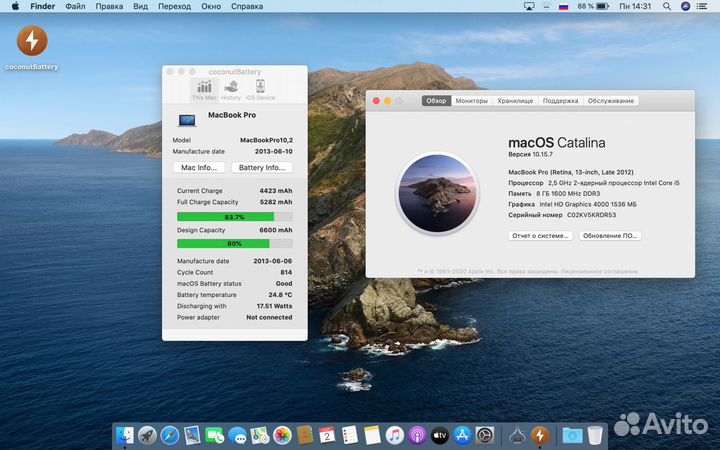Open Finder from the dock

[125, 435]
